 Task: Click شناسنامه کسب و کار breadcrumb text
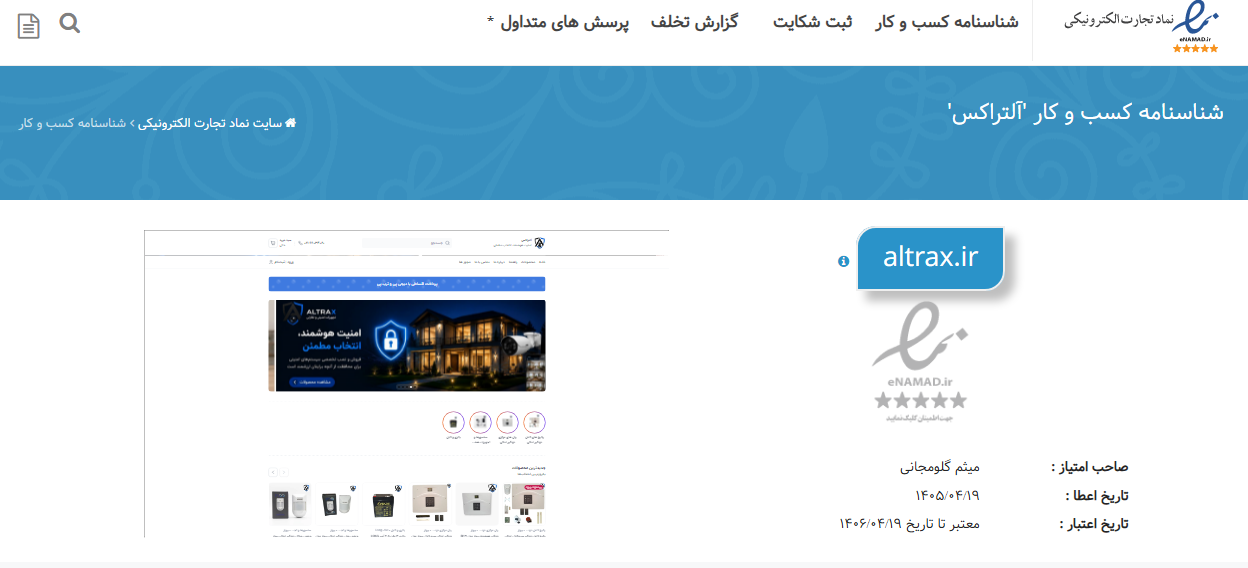point(73,123)
